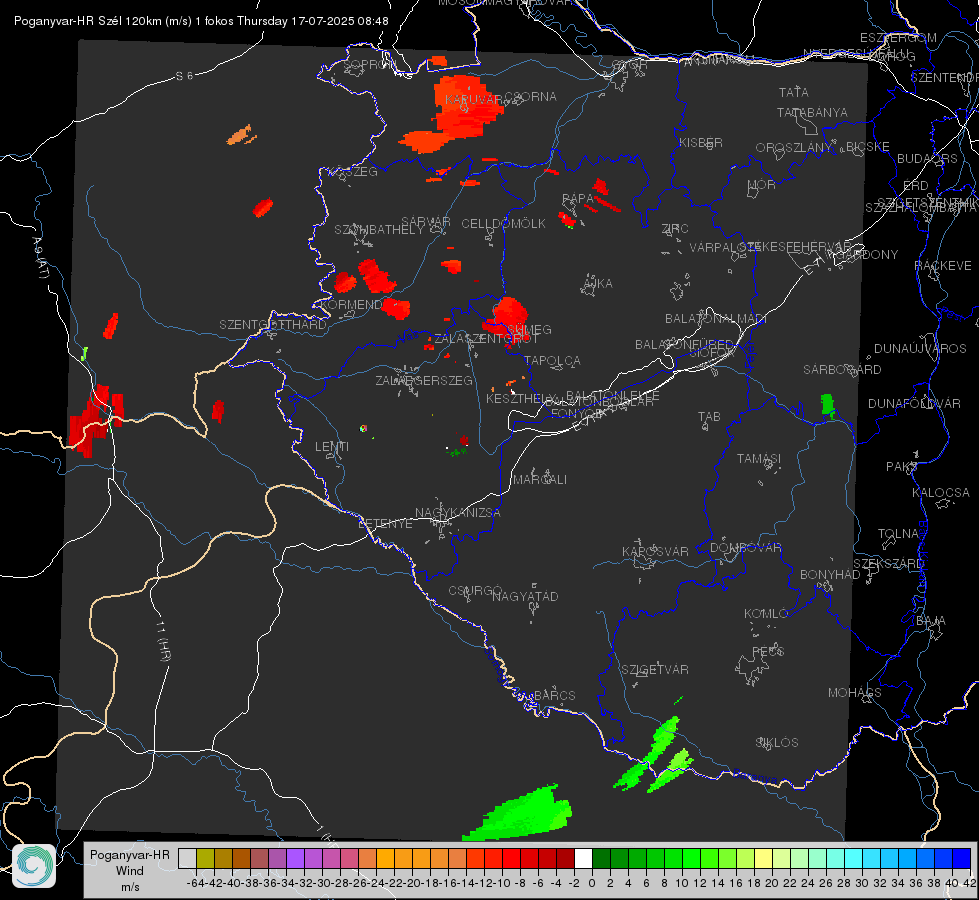Viewport: 979px width, 900px height.
Task: Select the KAPOSVAR city label
Action: (655, 551)
